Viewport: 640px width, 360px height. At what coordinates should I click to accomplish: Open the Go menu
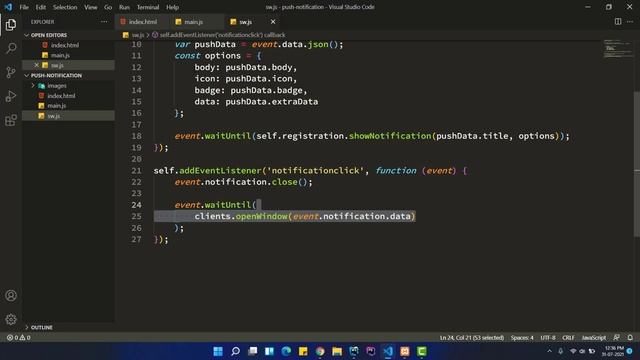[x=108, y=7]
